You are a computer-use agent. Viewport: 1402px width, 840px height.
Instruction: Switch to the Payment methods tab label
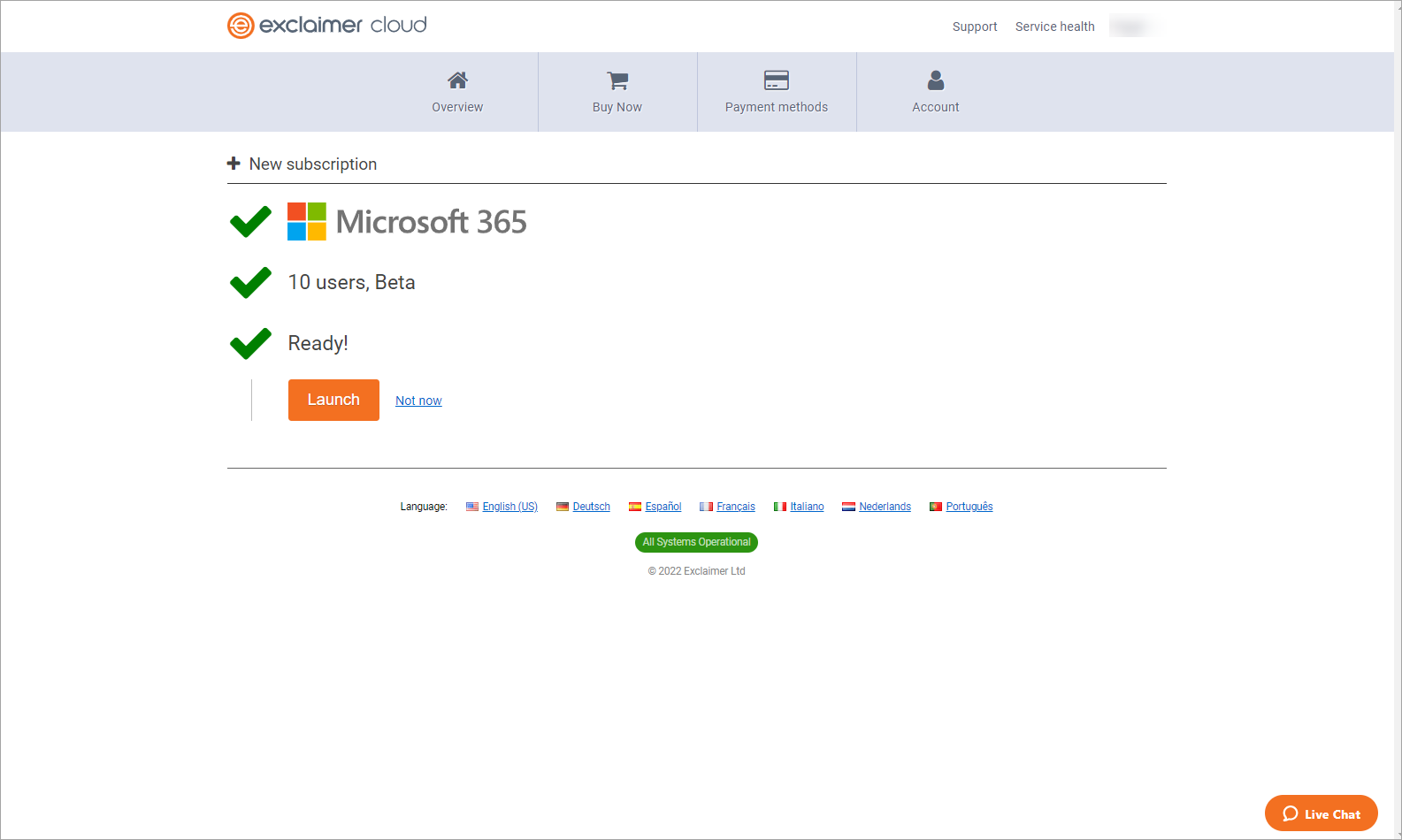776,107
